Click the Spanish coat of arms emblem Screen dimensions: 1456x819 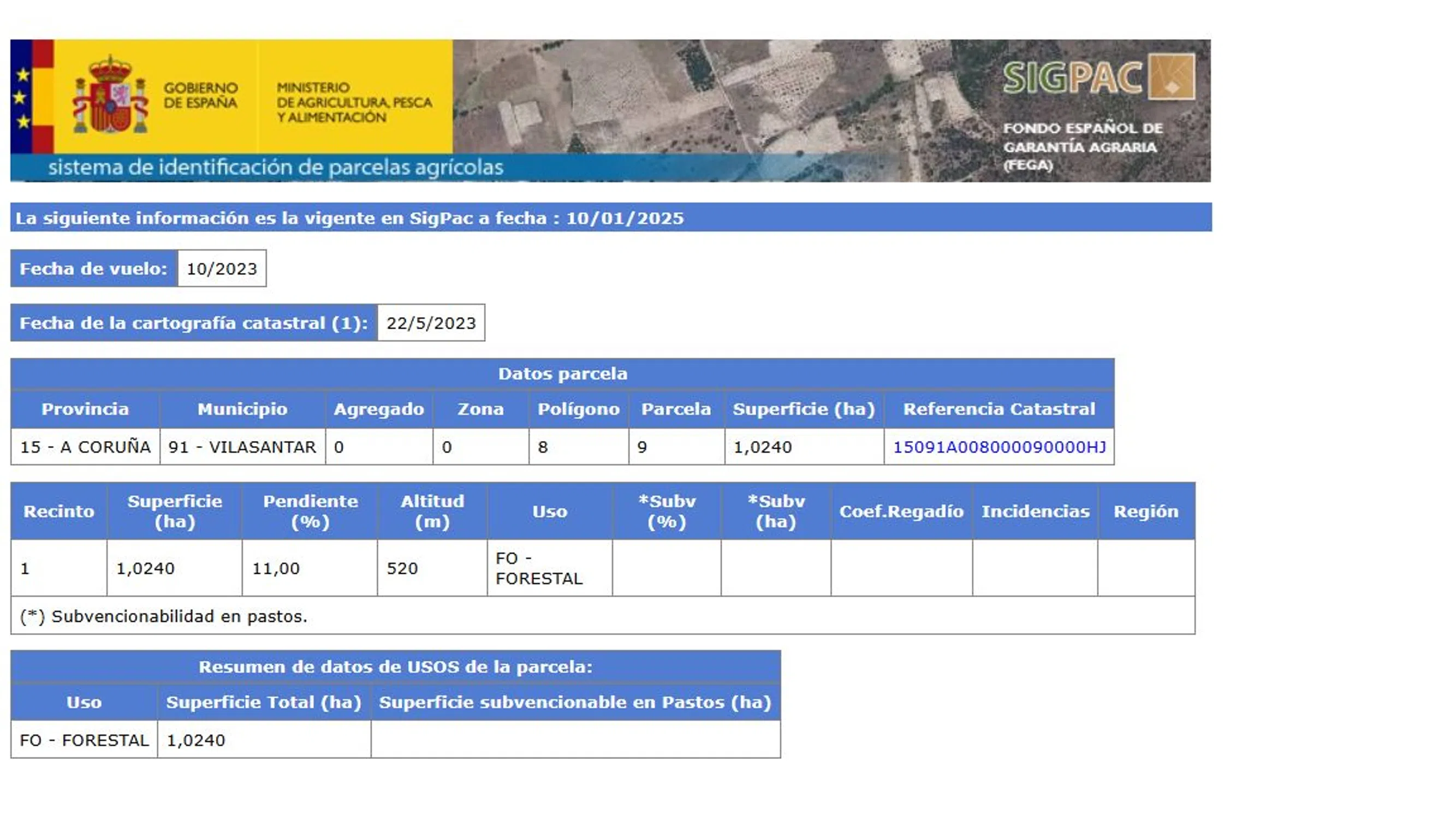[110, 95]
